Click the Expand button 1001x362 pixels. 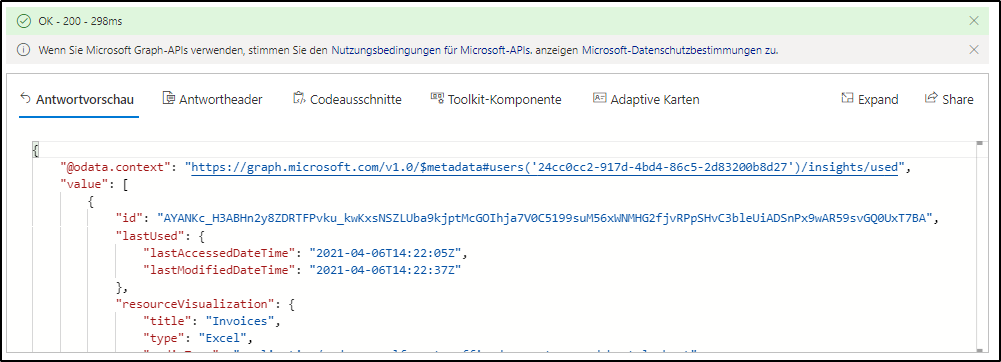point(869,100)
